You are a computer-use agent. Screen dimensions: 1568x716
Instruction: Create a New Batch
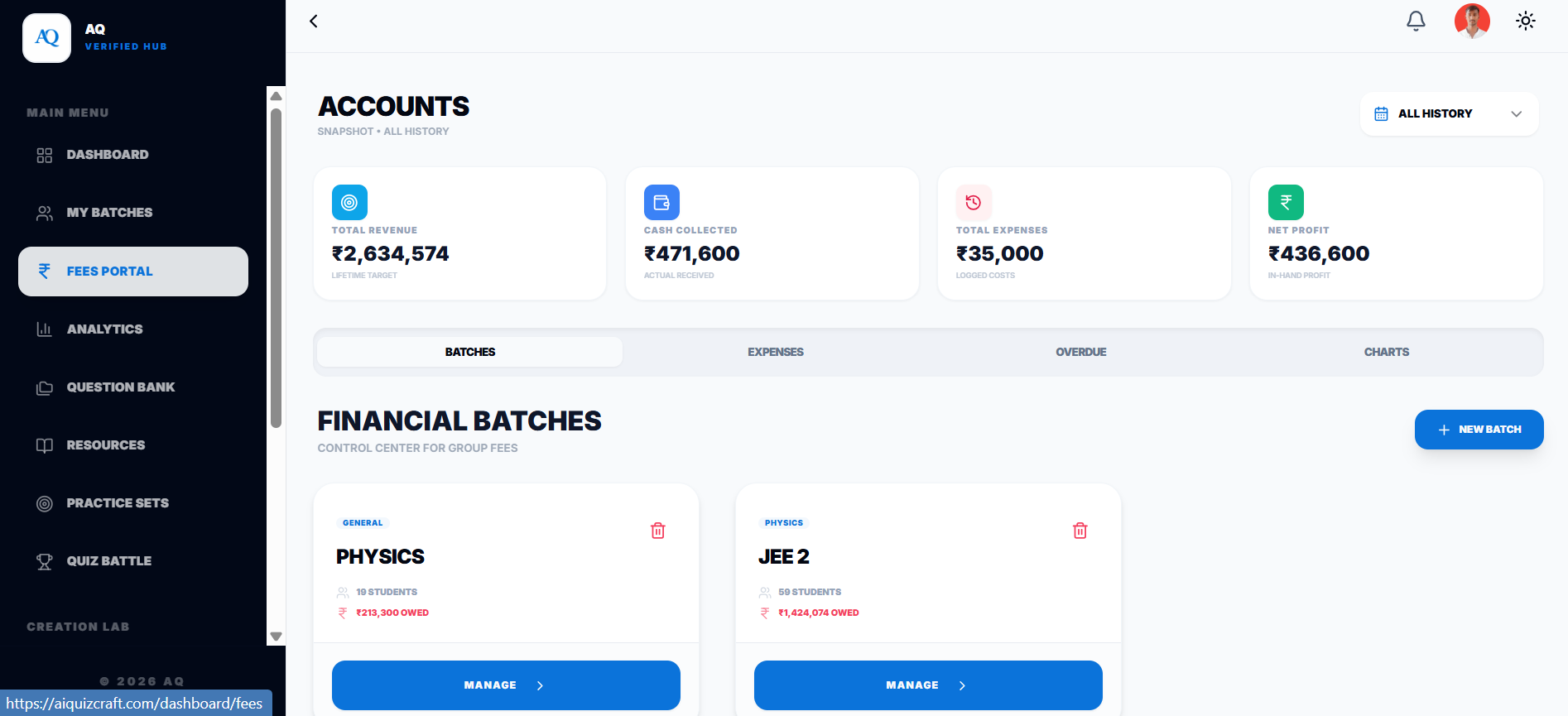(x=1479, y=430)
